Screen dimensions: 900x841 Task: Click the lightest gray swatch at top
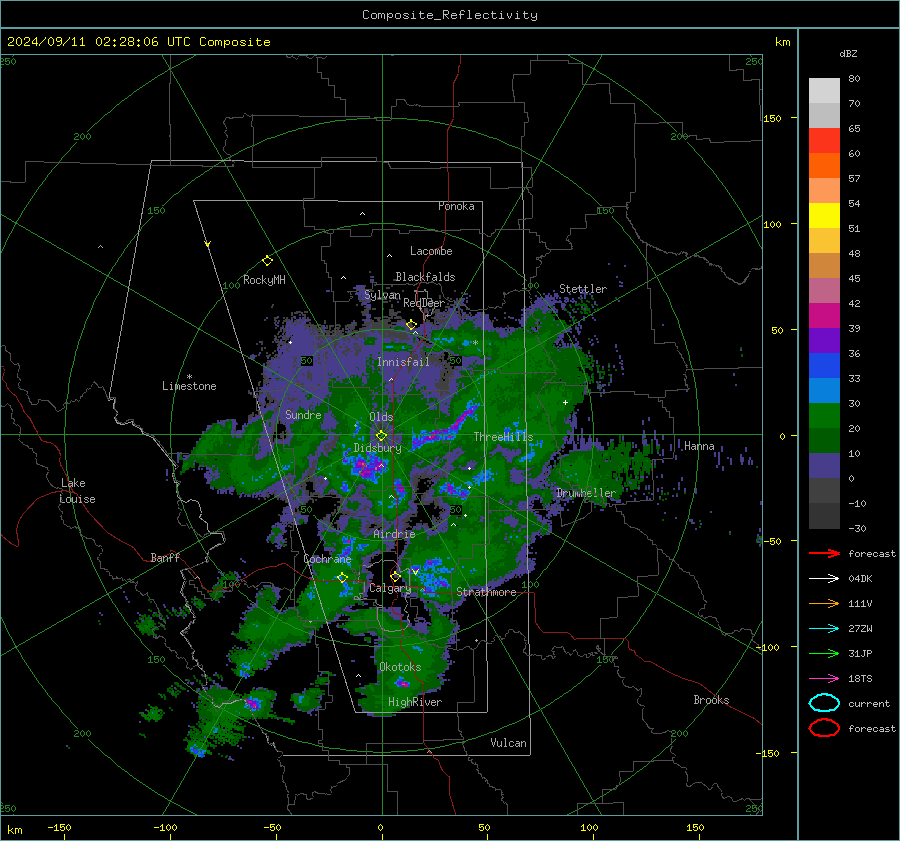point(824,91)
